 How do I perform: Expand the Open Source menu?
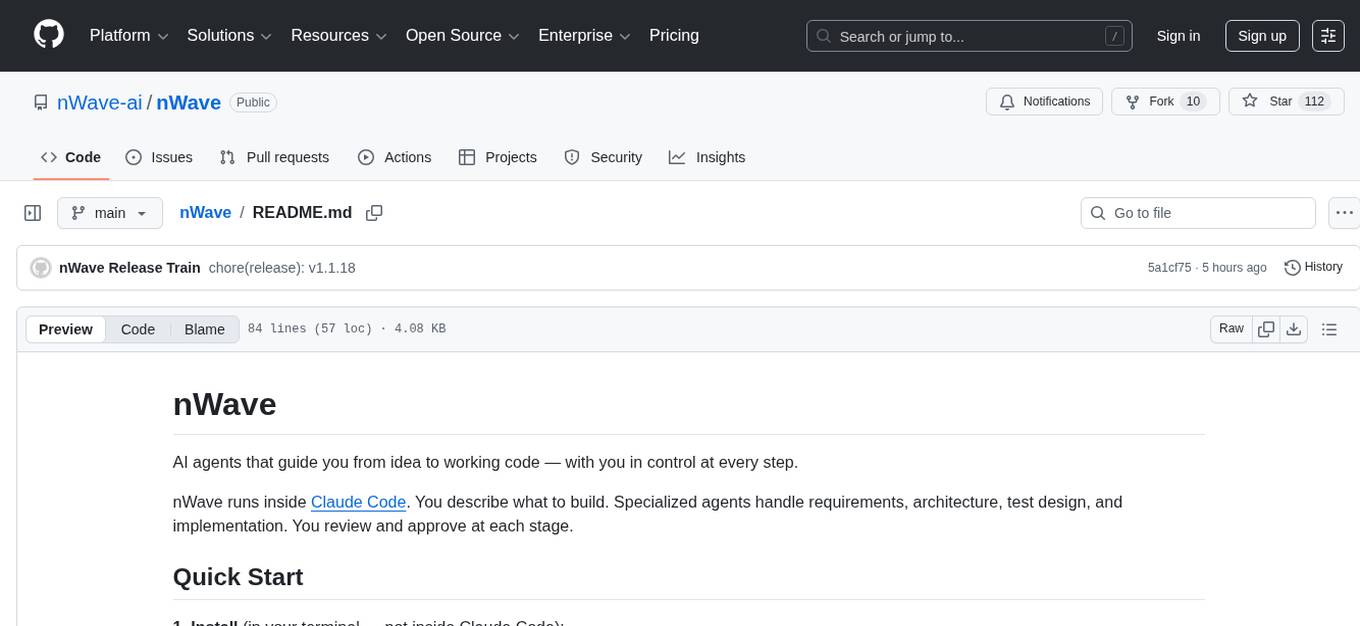(461, 36)
